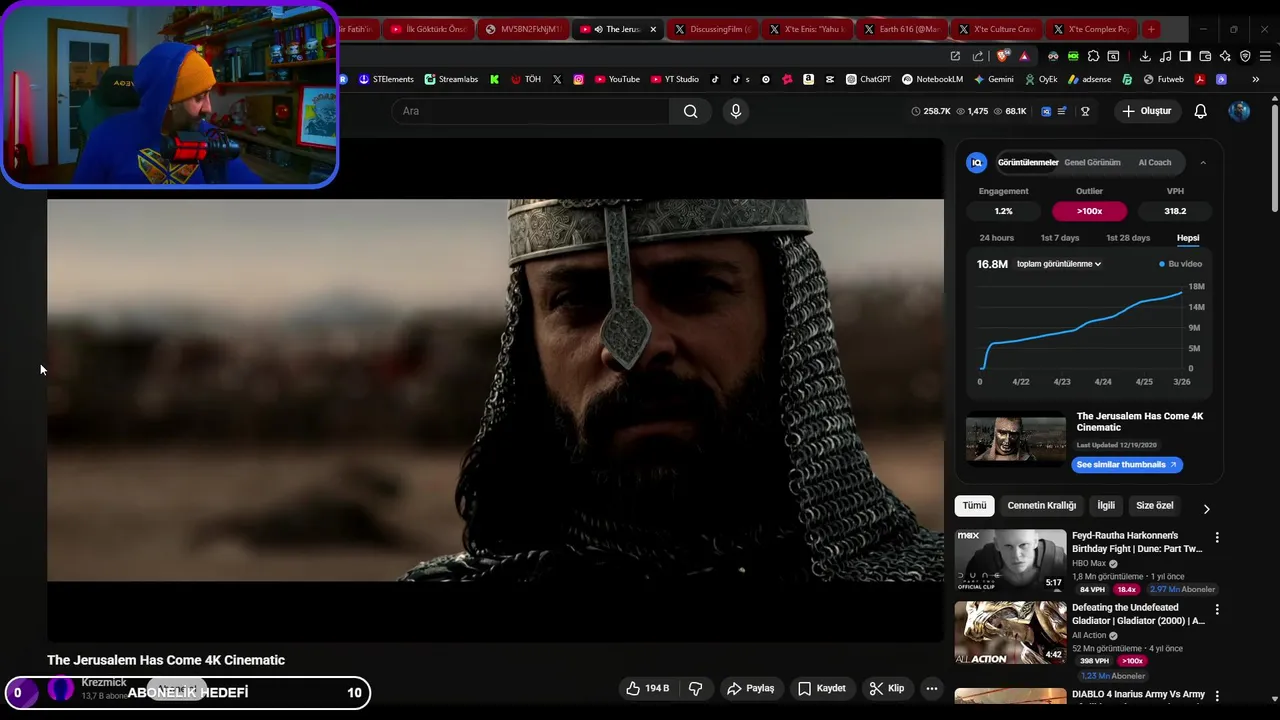
Task: Open YouTube notifications bell
Action: pyautogui.click(x=1200, y=111)
